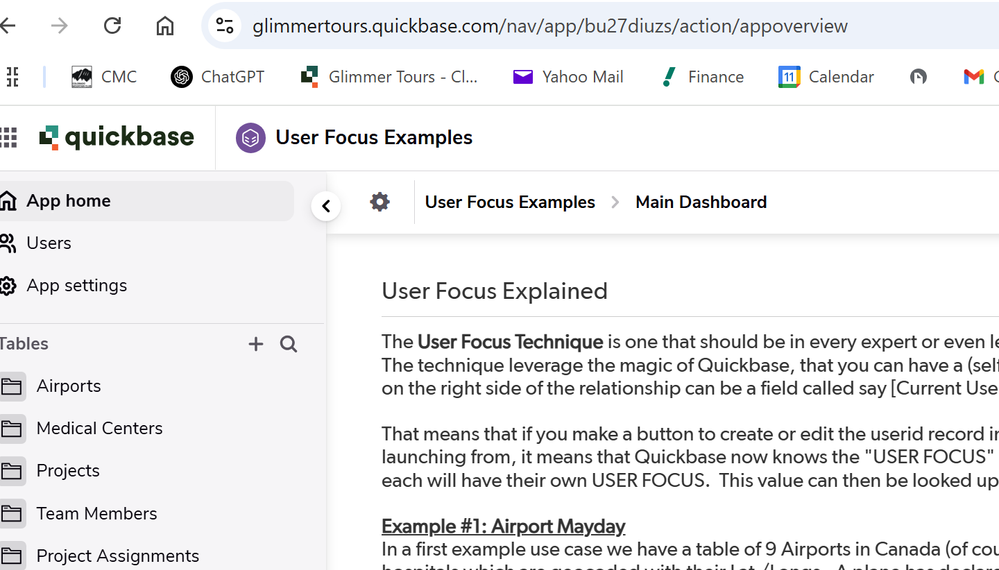Click the quickbase logo
Viewport: 999px width, 570px height.
(117, 138)
